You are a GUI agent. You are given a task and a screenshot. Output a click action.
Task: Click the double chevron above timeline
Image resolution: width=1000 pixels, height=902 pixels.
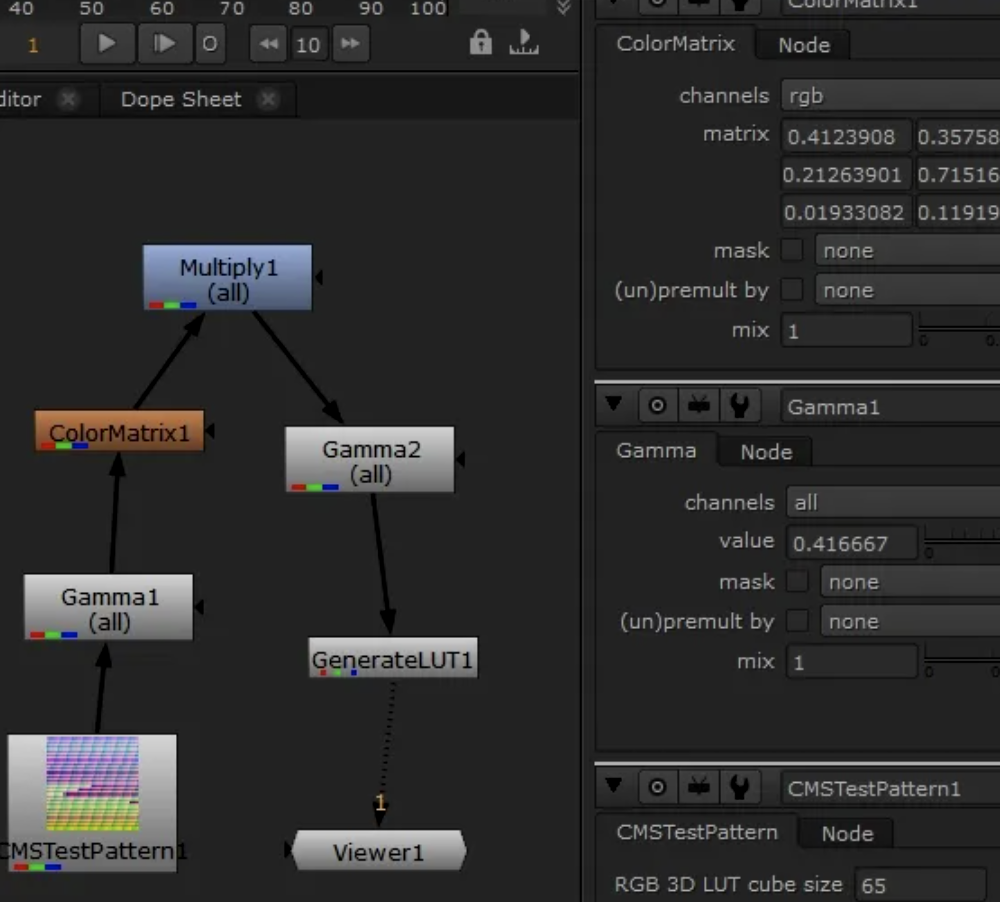point(563,8)
